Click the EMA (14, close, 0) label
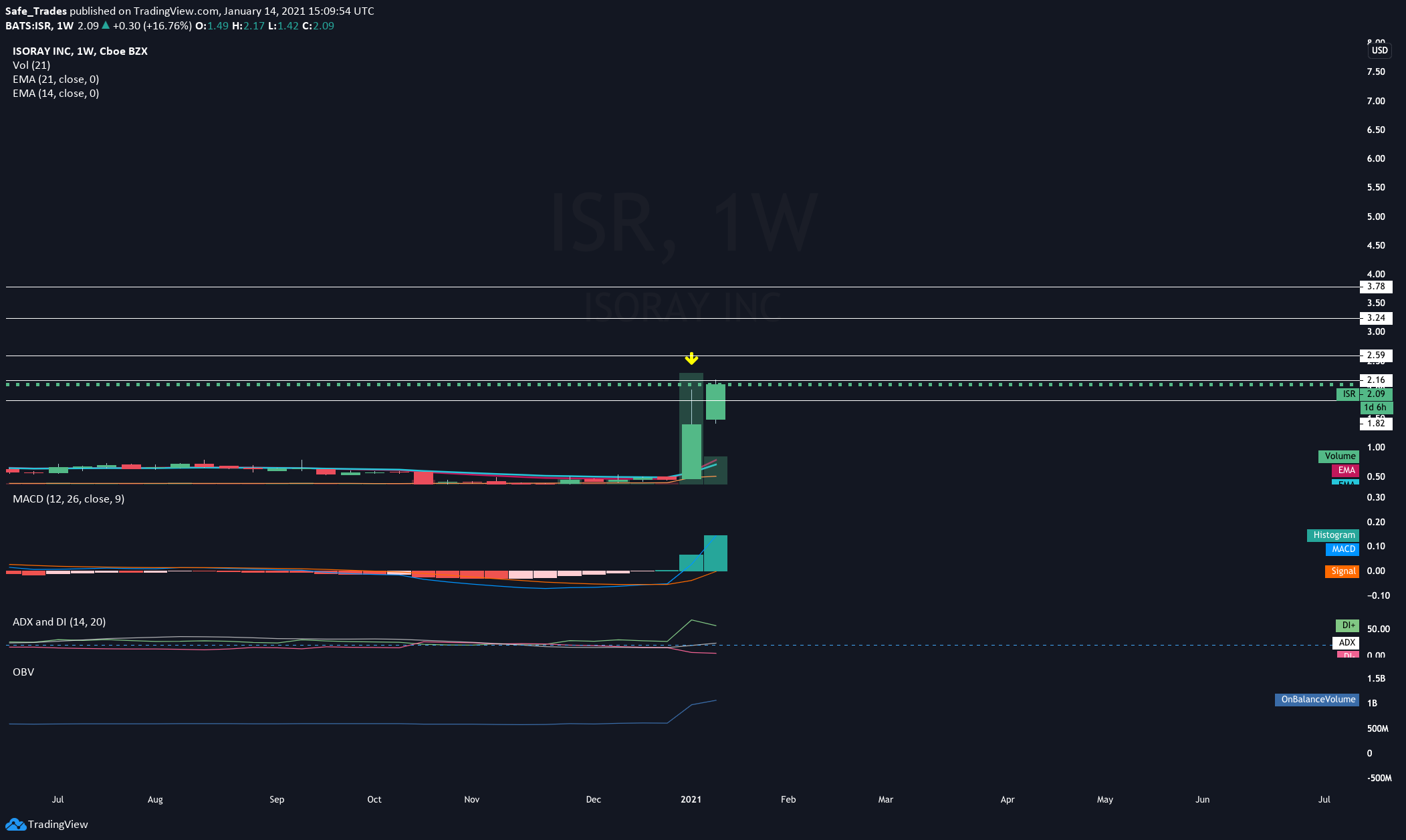The height and width of the screenshot is (840, 1406). pos(56,93)
